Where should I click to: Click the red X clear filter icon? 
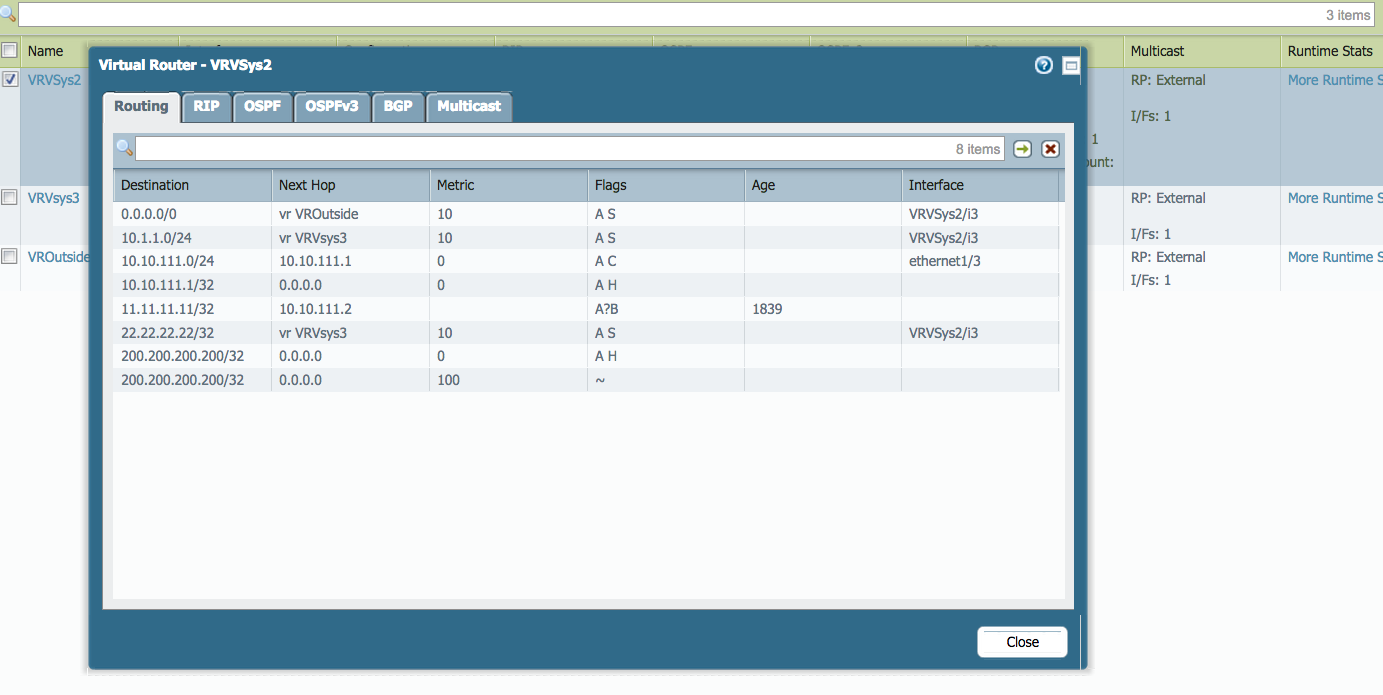tap(1050, 149)
